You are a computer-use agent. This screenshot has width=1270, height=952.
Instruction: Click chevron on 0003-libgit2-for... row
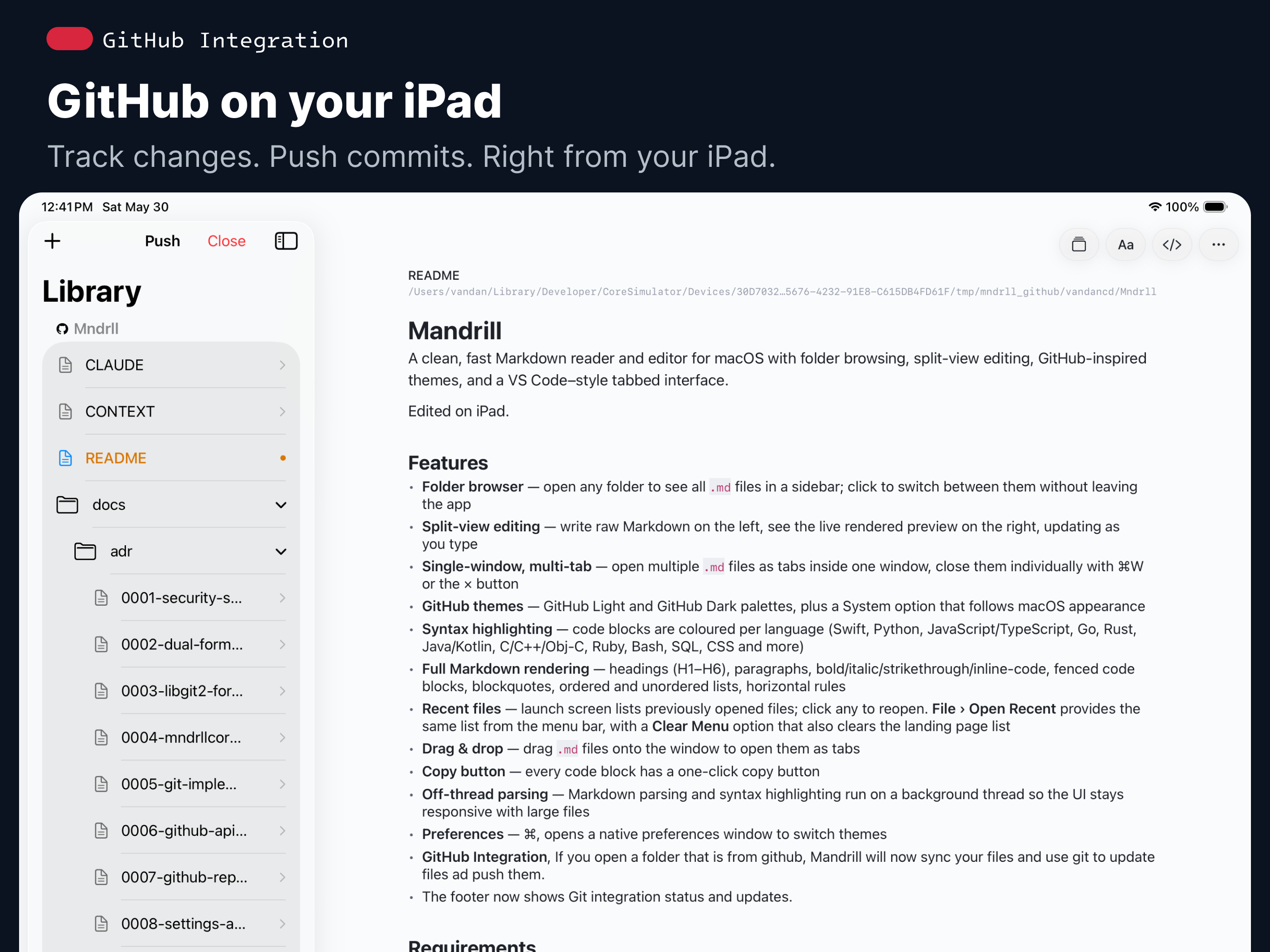click(282, 691)
